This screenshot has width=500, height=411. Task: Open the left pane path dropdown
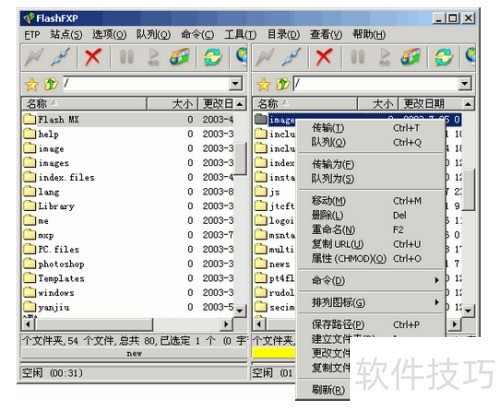[236, 84]
